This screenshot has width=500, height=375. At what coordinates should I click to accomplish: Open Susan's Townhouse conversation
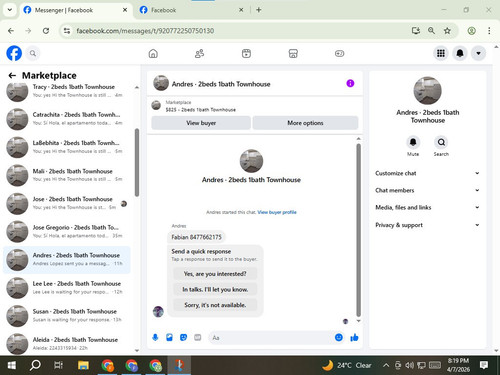67,316
